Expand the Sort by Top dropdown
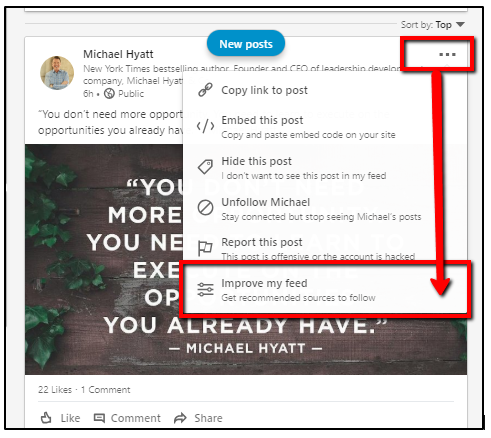491x438 pixels. 433,25
